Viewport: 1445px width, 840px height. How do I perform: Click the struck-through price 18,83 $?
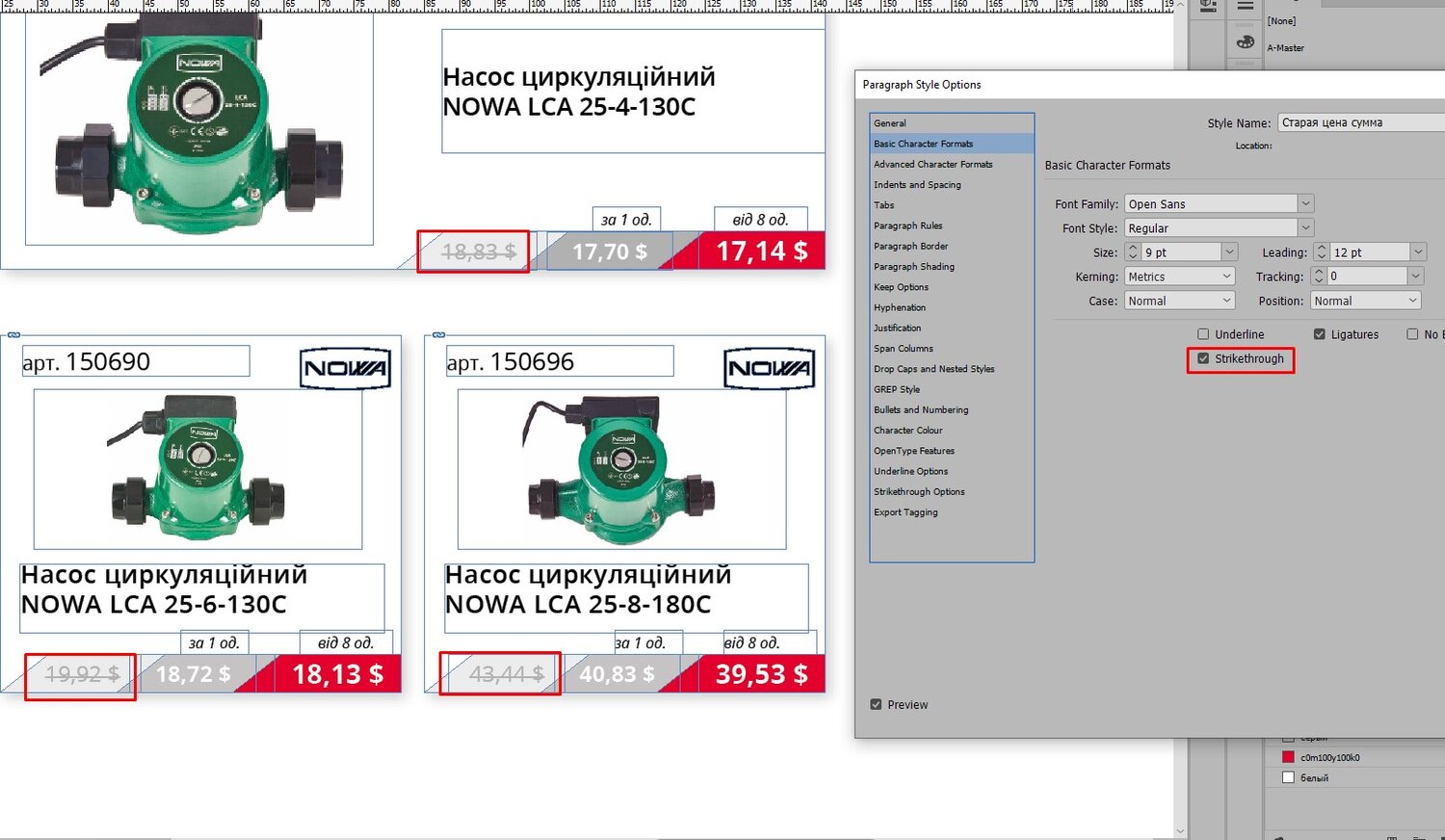(x=478, y=251)
